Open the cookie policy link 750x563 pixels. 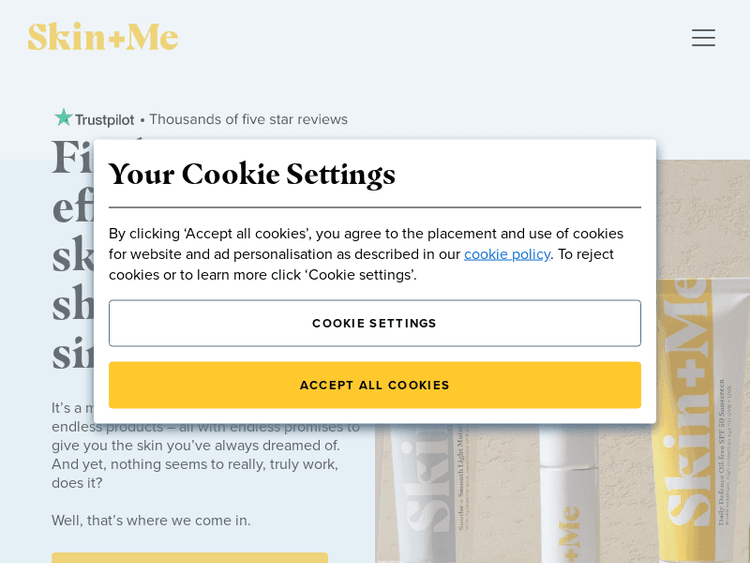click(506, 254)
